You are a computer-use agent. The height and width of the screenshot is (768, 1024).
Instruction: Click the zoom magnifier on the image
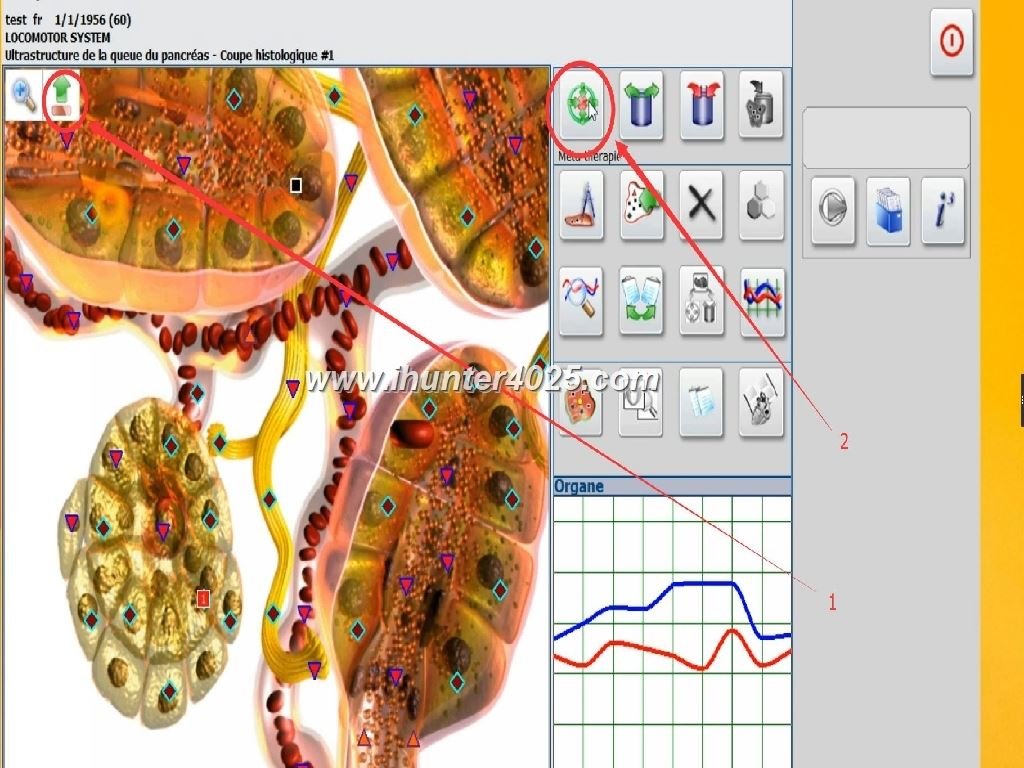[24, 94]
